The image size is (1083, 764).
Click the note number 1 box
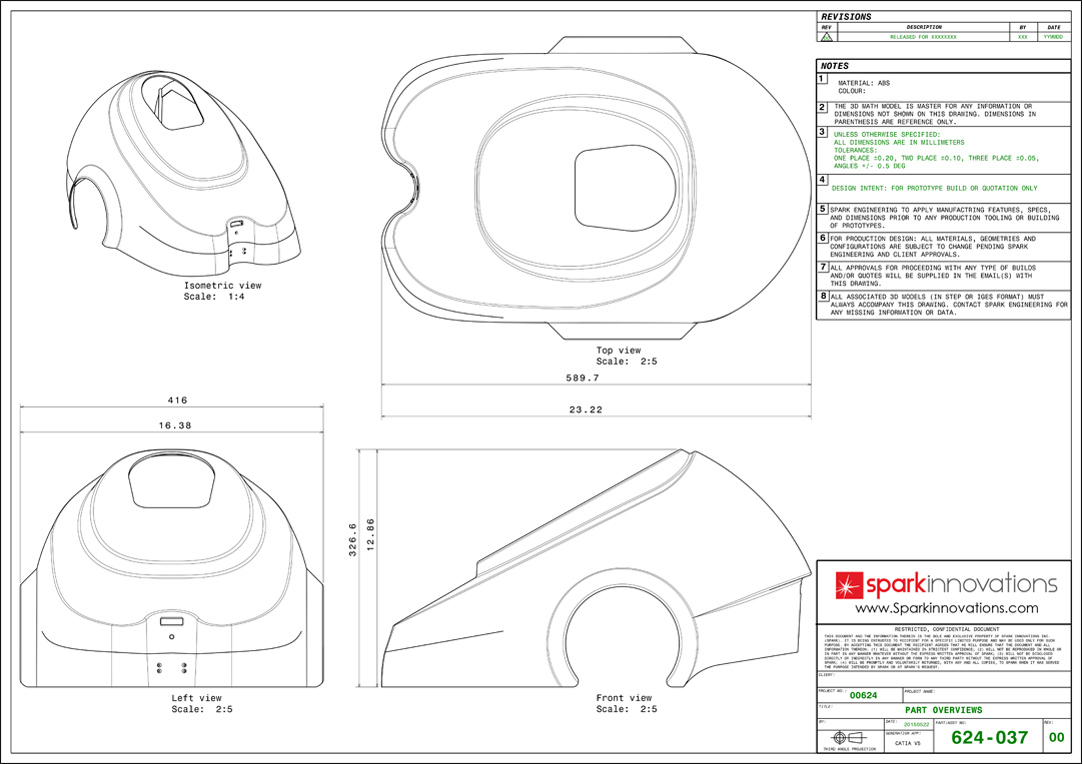point(822,78)
